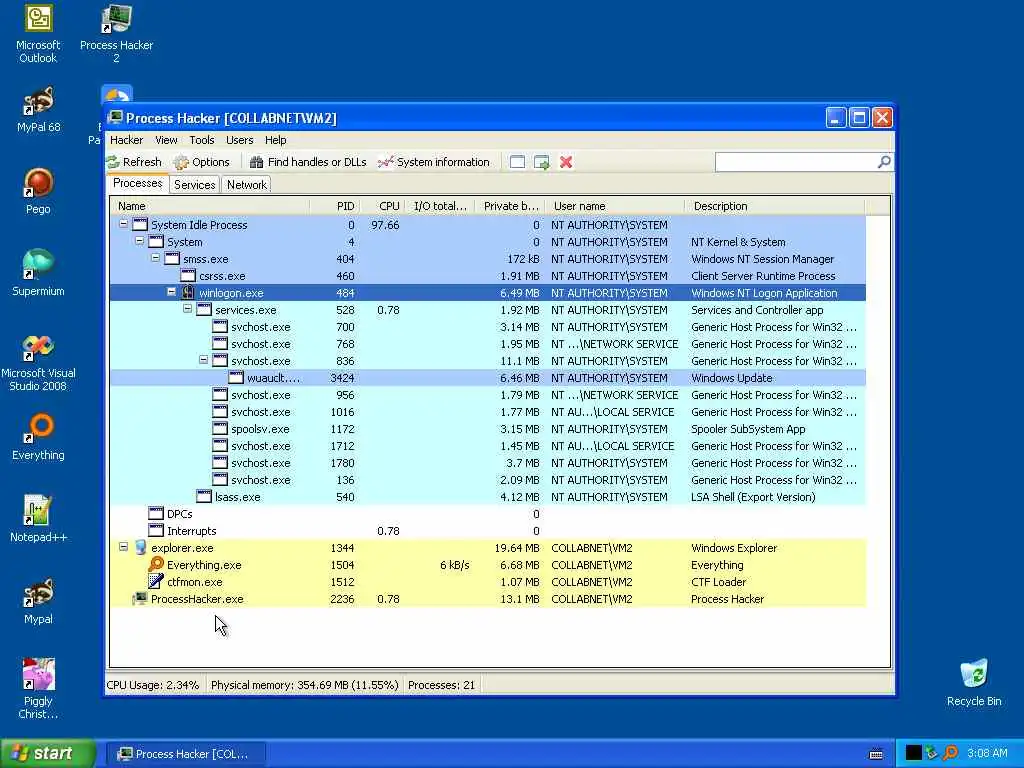Click Find handles or DLLs
This screenshot has height=768, width=1024.
tap(308, 162)
